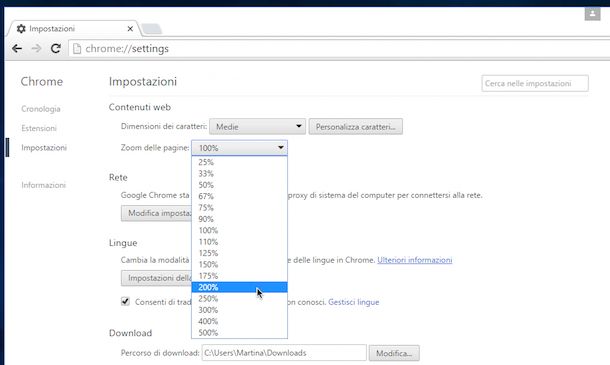This screenshot has width=610, height=365.
Task: Select 67% zoom option
Action: click(x=240, y=196)
